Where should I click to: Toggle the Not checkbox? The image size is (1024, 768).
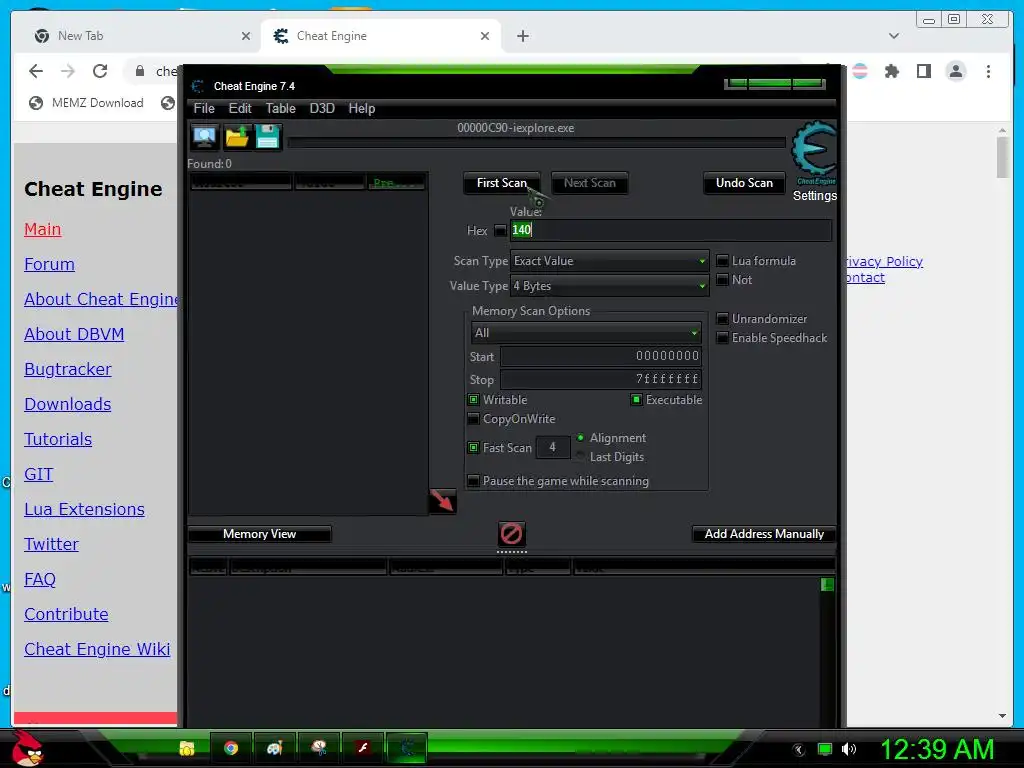[722, 280]
